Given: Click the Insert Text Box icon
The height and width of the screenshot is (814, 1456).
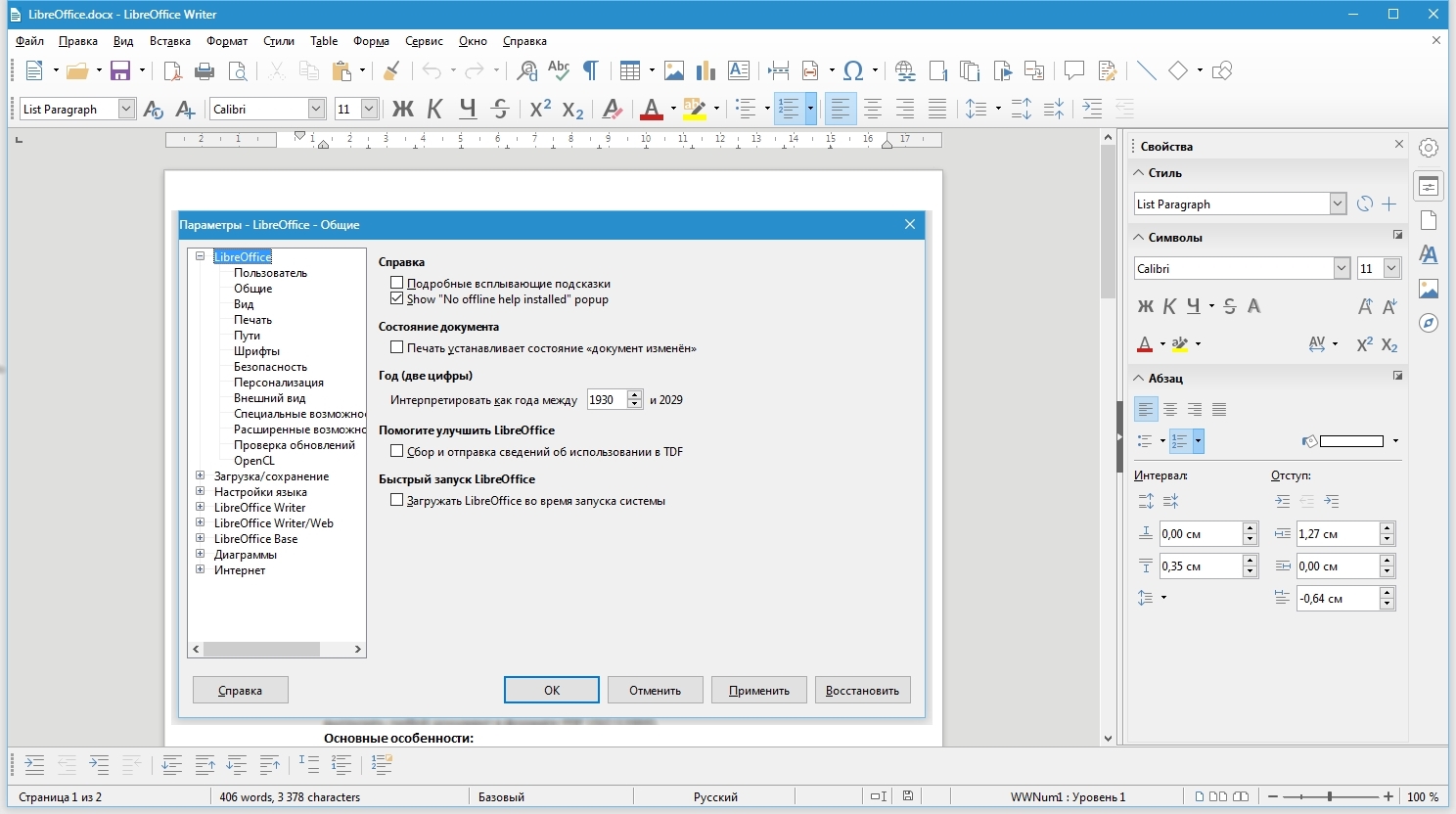Looking at the screenshot, I should 739,70.
